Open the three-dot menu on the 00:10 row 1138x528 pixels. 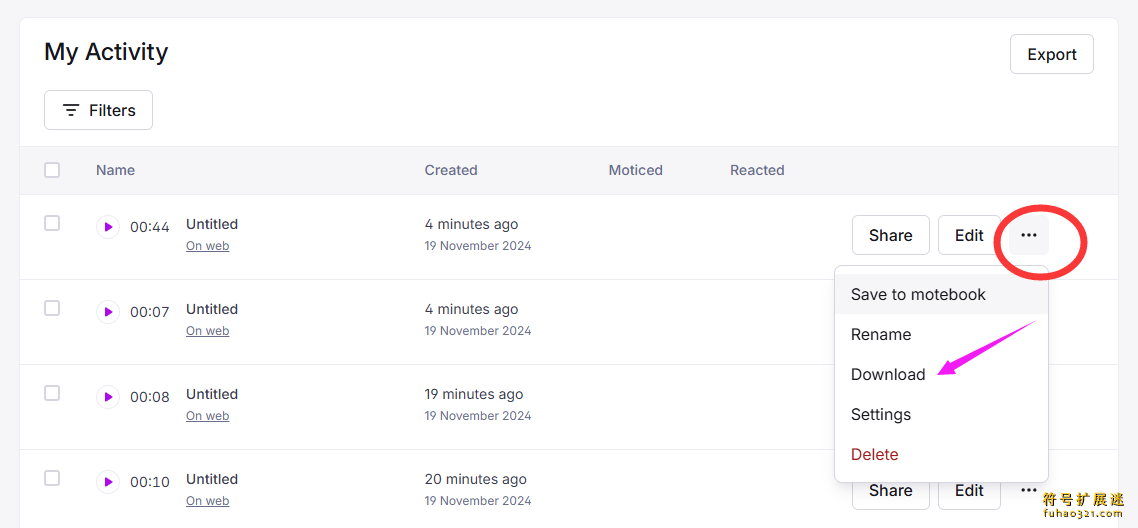(x=1028, y=490)
